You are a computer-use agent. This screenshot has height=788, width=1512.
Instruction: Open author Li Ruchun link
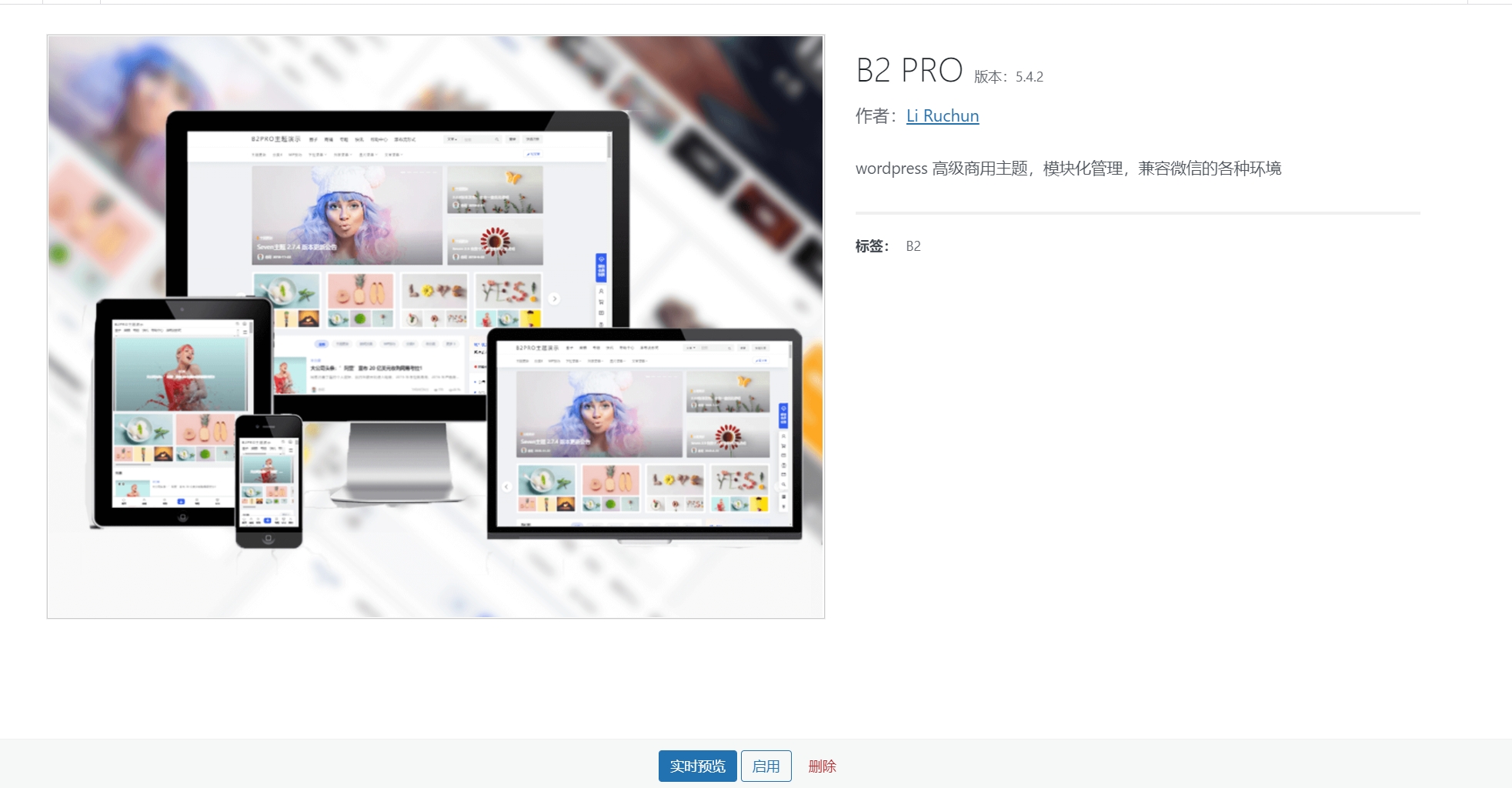943,115
